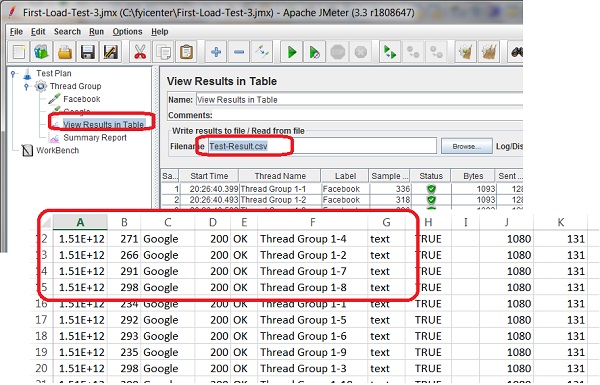Screen dimensions: 600x385
Task: Select Test Plan in the tree
Action: [54, 73]
